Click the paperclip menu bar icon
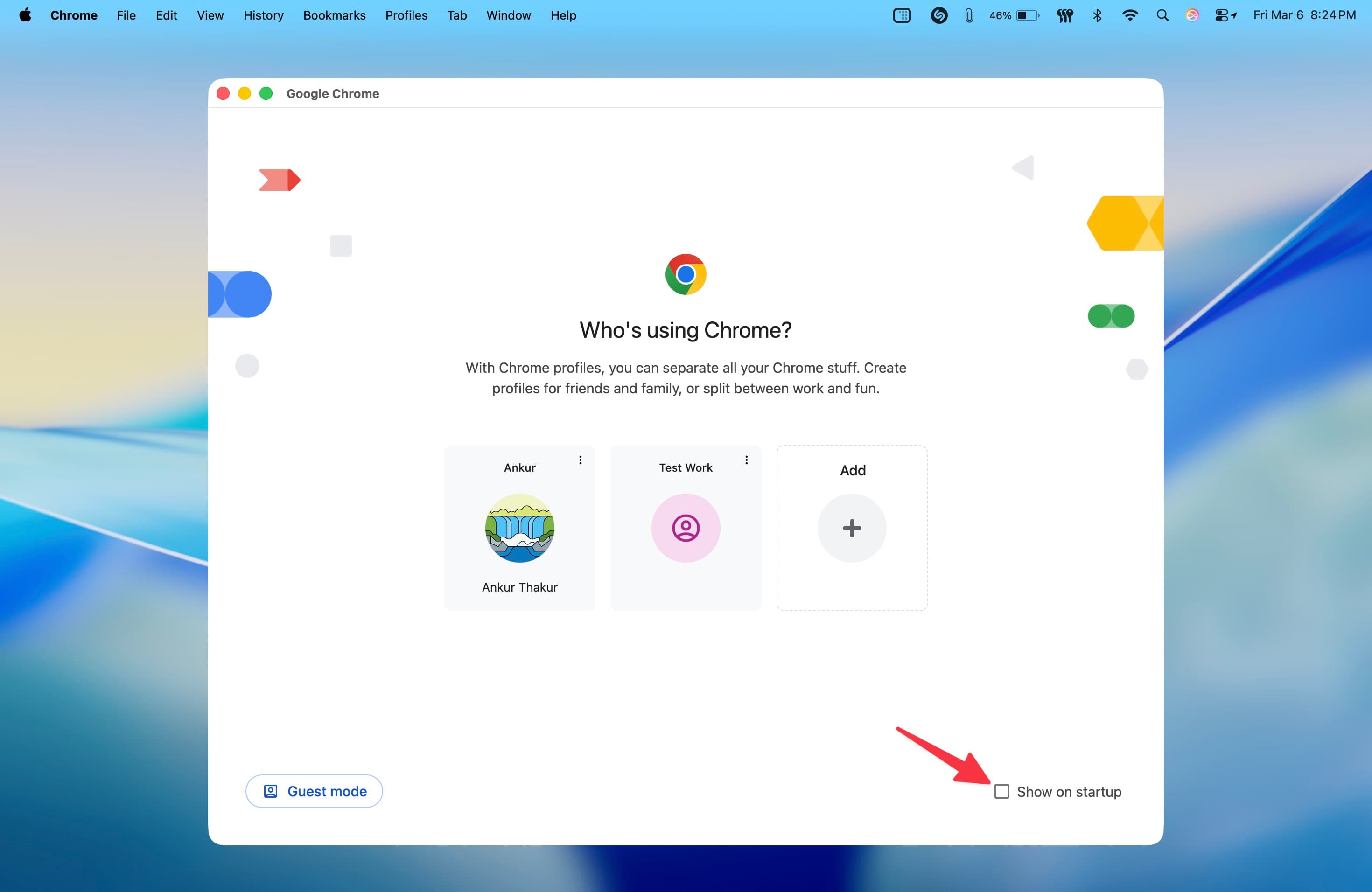1372x892 pixels. pyautogui.click(x=969, y=15)
